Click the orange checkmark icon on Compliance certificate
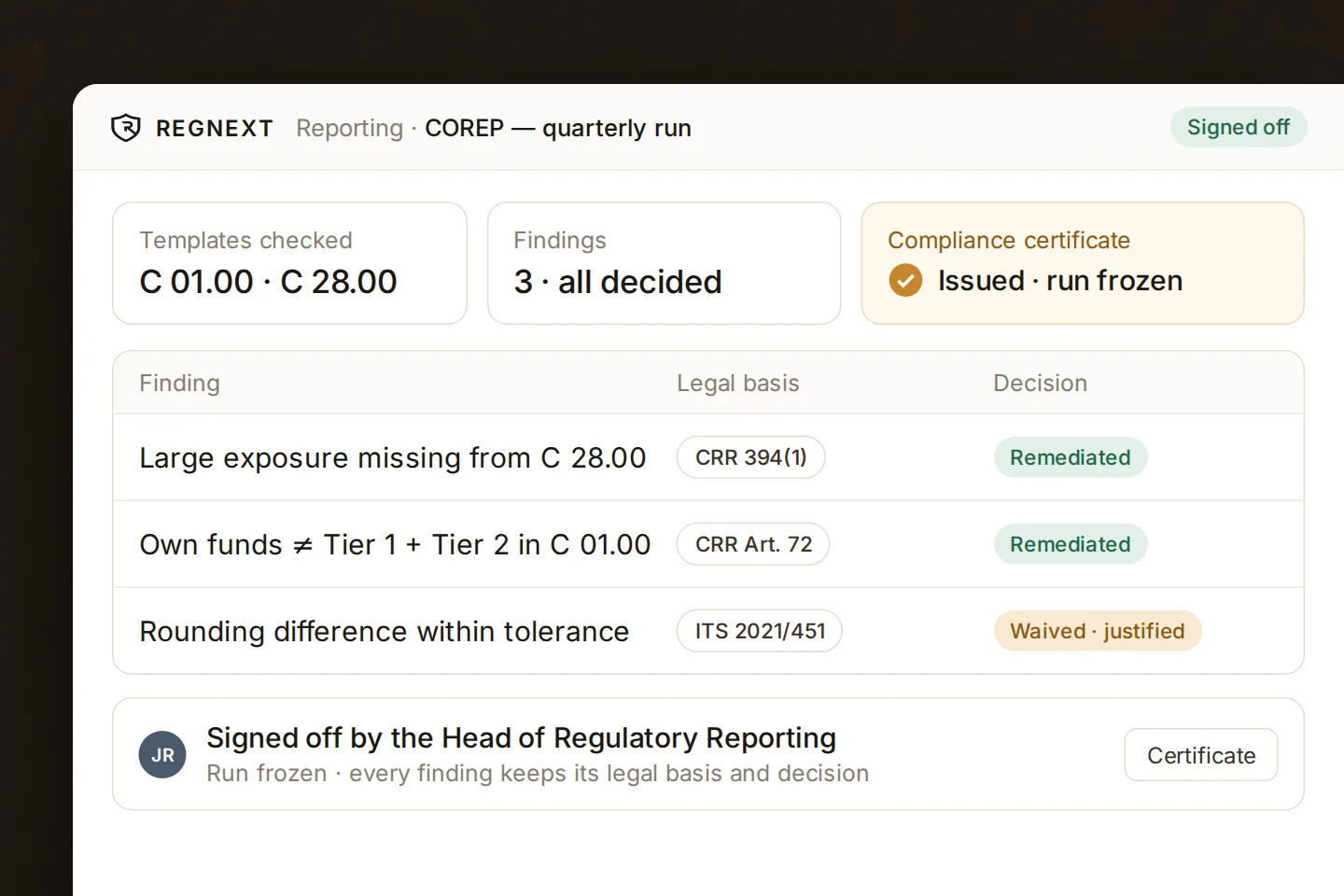The height and width of the screenshot is (896, 1344). click(905, 280)
